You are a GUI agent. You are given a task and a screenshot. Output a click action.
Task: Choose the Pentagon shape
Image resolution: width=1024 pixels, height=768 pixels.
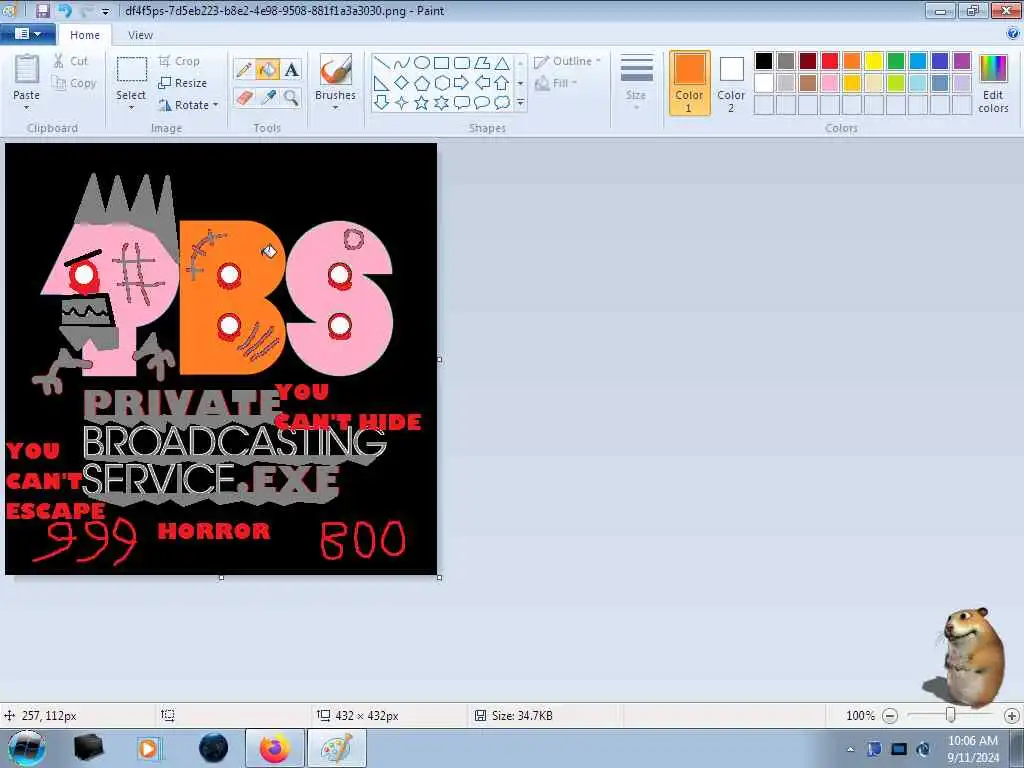pos(422,83)
